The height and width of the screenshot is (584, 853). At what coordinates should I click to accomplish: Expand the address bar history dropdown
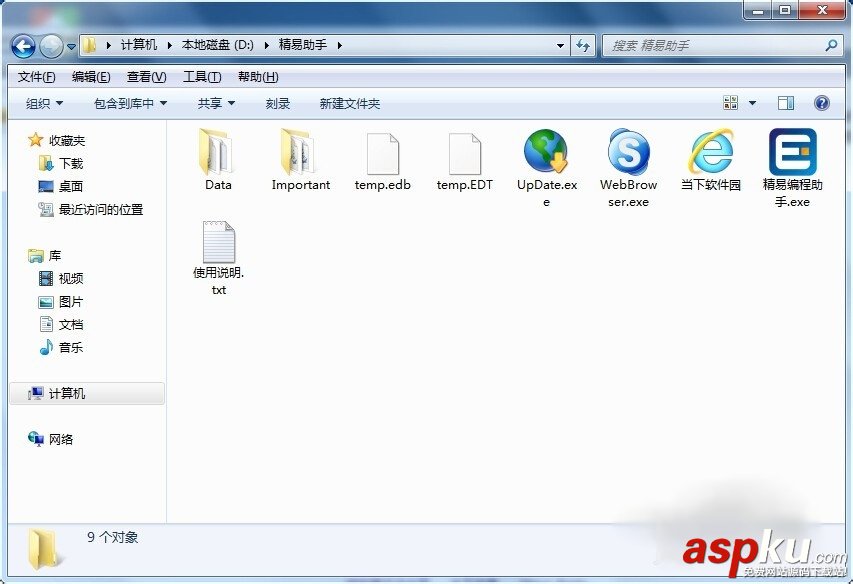click(560, 46)
